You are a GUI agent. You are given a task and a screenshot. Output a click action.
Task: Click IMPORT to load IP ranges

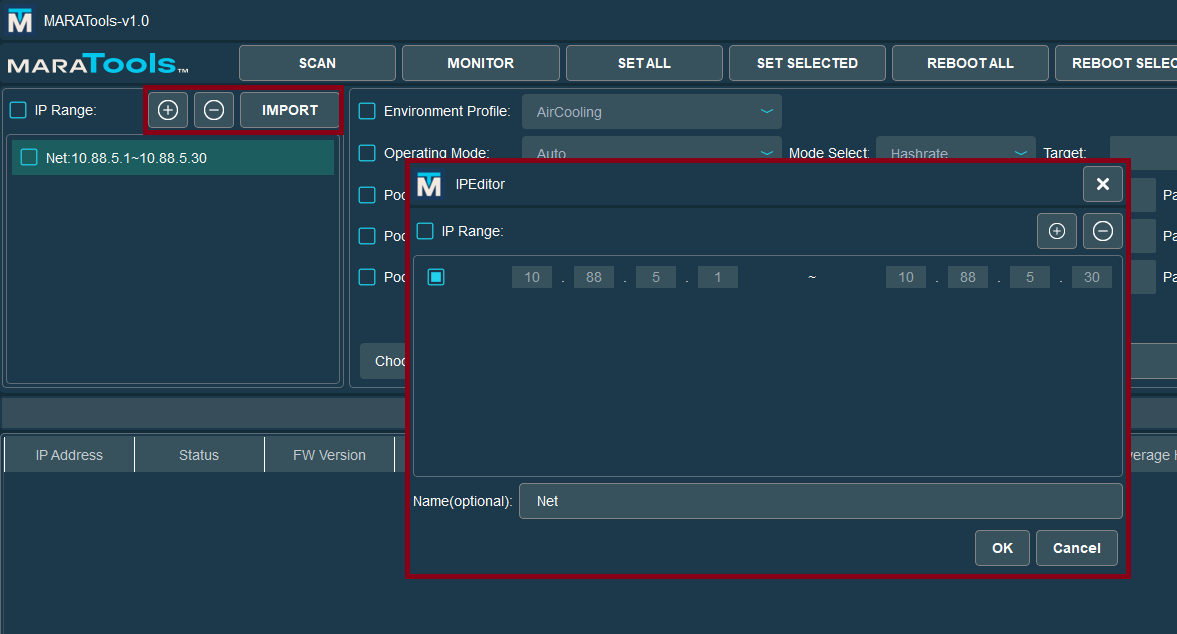[290, 110]
